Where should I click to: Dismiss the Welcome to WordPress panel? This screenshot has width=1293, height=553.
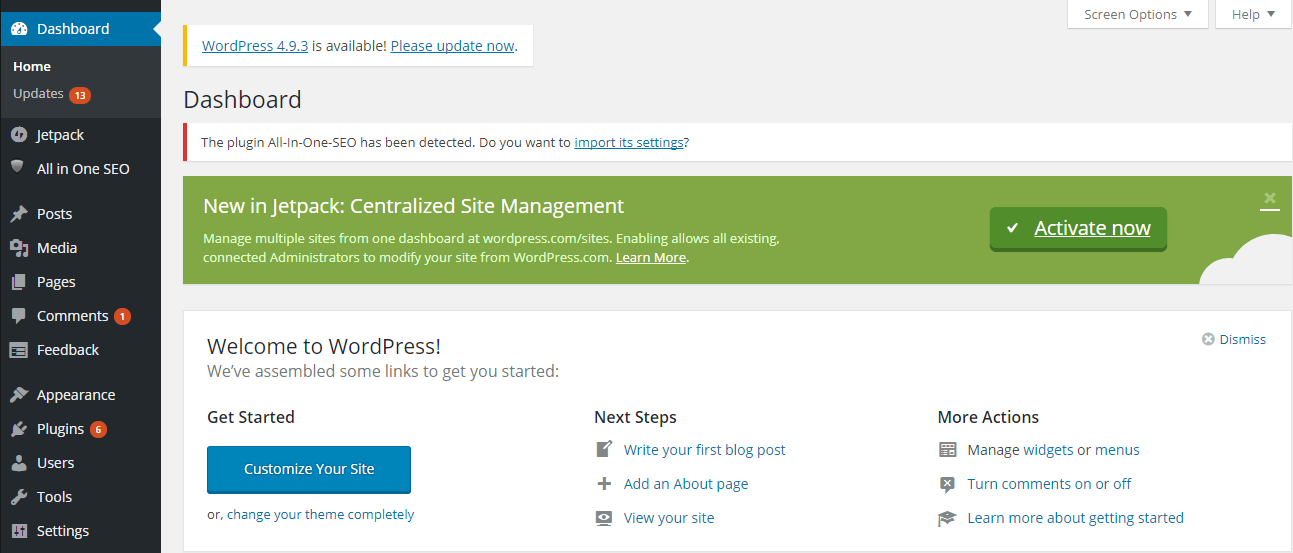(x=1234, y=340)
